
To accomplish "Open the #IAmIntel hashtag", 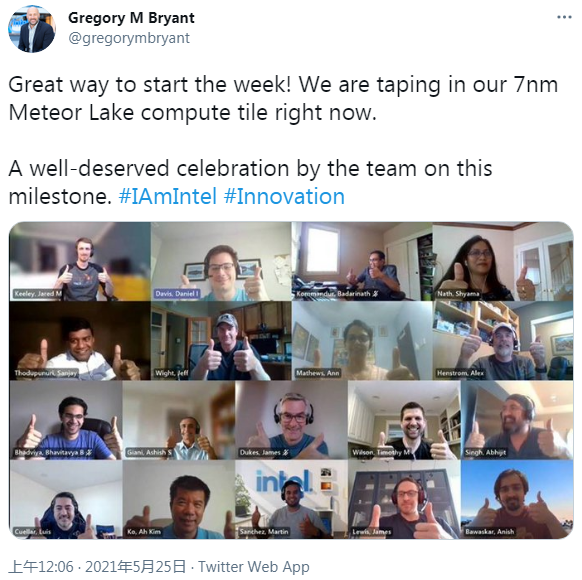I will [x=167, y=196].
